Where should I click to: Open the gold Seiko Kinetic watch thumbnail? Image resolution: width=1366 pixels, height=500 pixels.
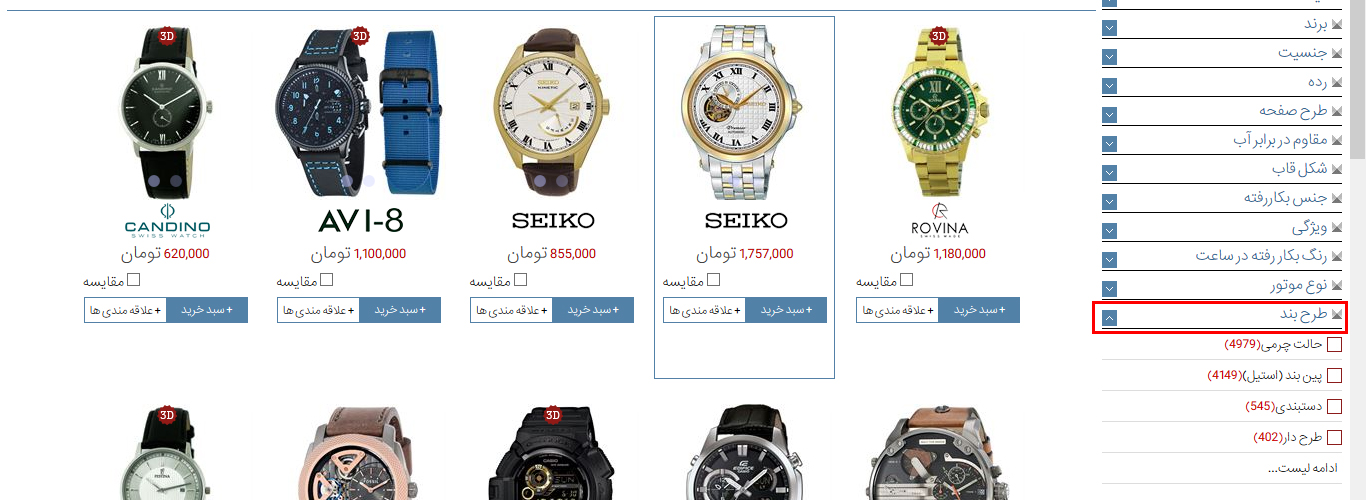coord(553,111)
